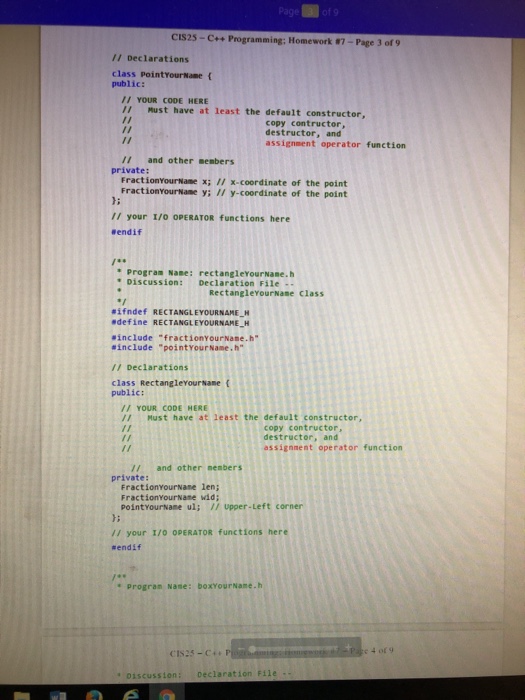Click the text 'Program Name: rectangleYourName.h'
The width and height of the screenshot is (525, 700).
coord(211,272)
